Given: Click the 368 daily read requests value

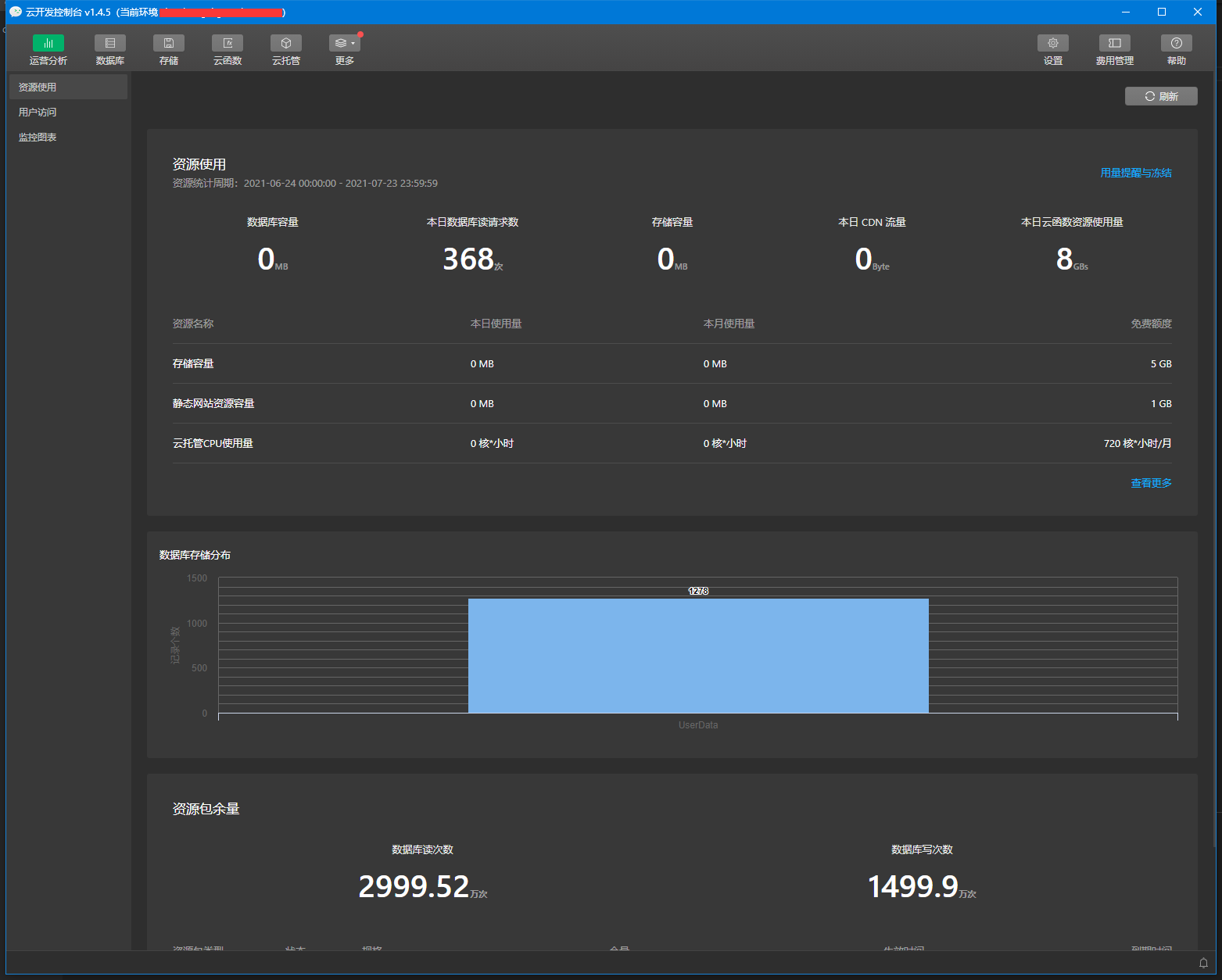Looking at the screenshot, I should pos(473,259).
